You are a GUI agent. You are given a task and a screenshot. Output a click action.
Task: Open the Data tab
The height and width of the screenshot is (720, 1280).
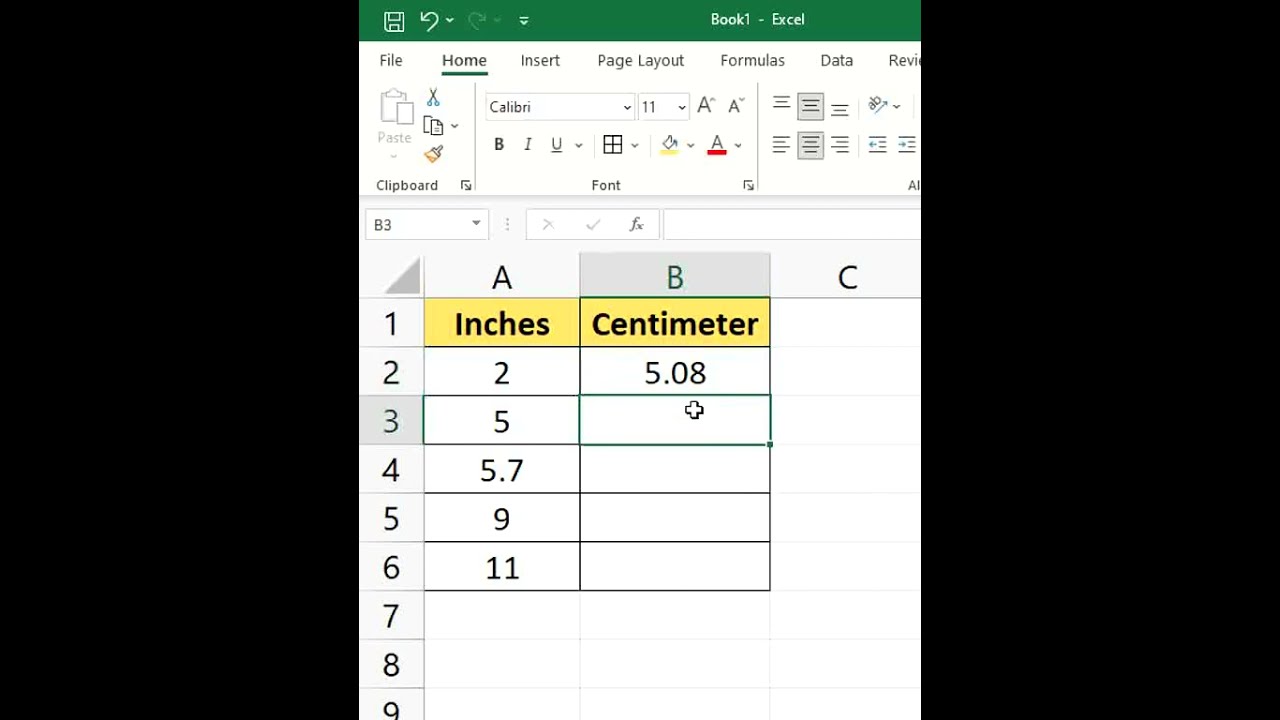(x=837, y=60)
